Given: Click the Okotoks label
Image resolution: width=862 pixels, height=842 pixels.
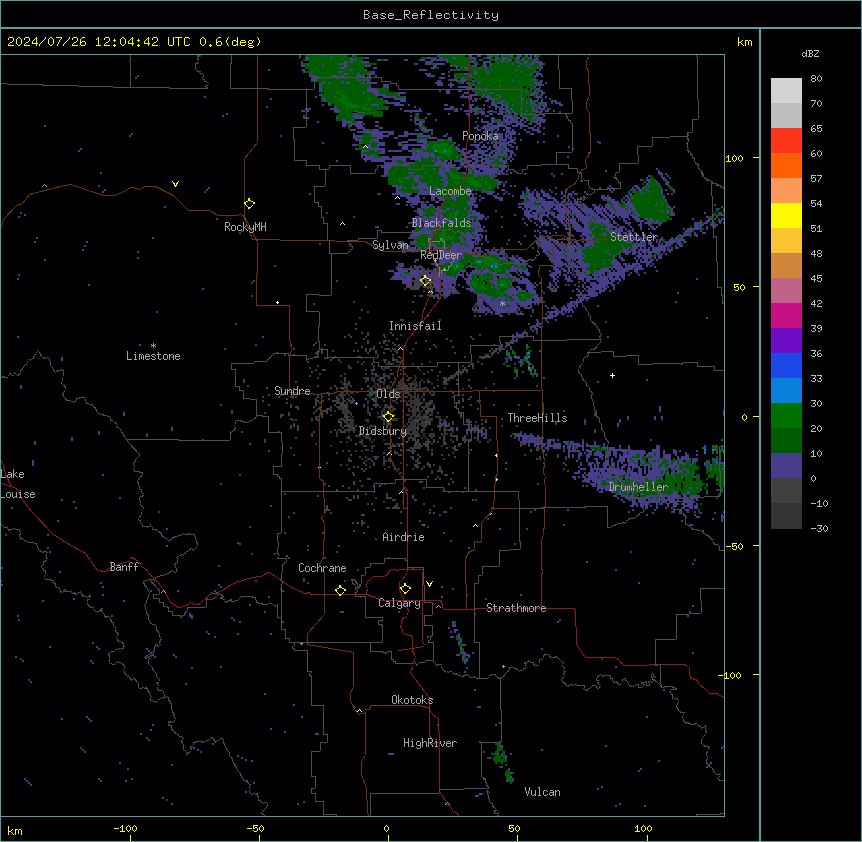Looking at the screenshot, I should (412, 700).
